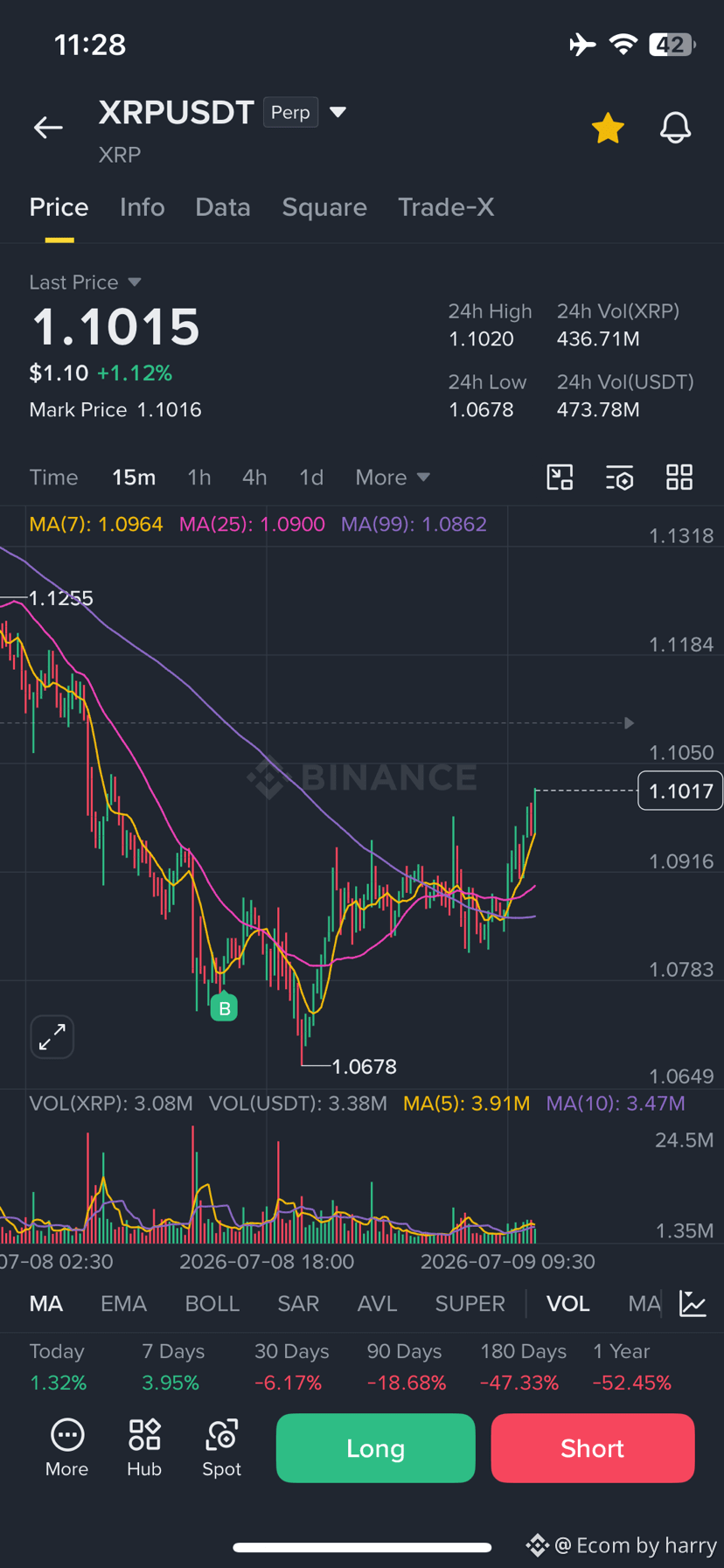This screenshot has width=724, height=1568.
Task: Tap the 7 Days 3.95% performance
Action: click(173, 1367)
